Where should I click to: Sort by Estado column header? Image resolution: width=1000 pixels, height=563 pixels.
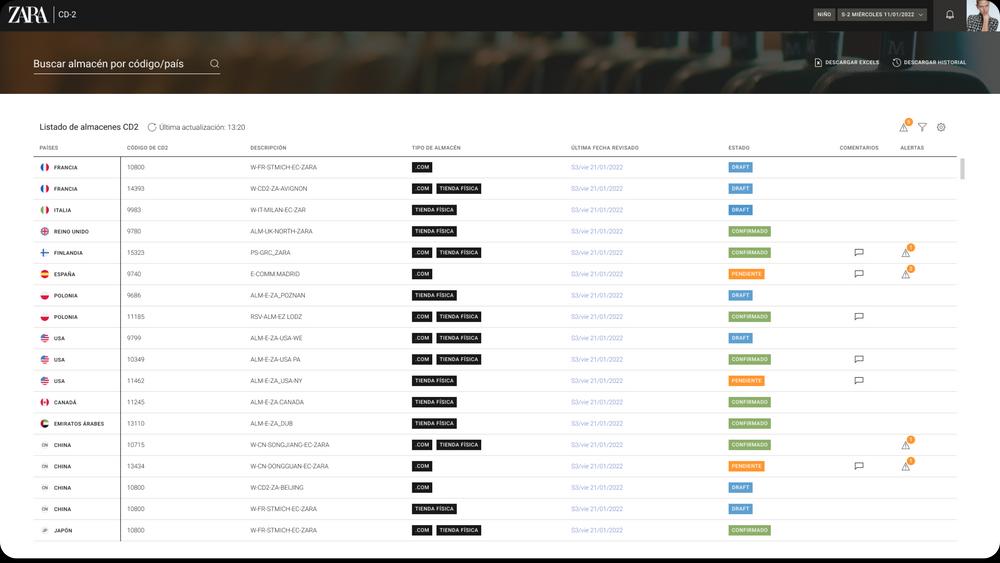tap(739, 147)
